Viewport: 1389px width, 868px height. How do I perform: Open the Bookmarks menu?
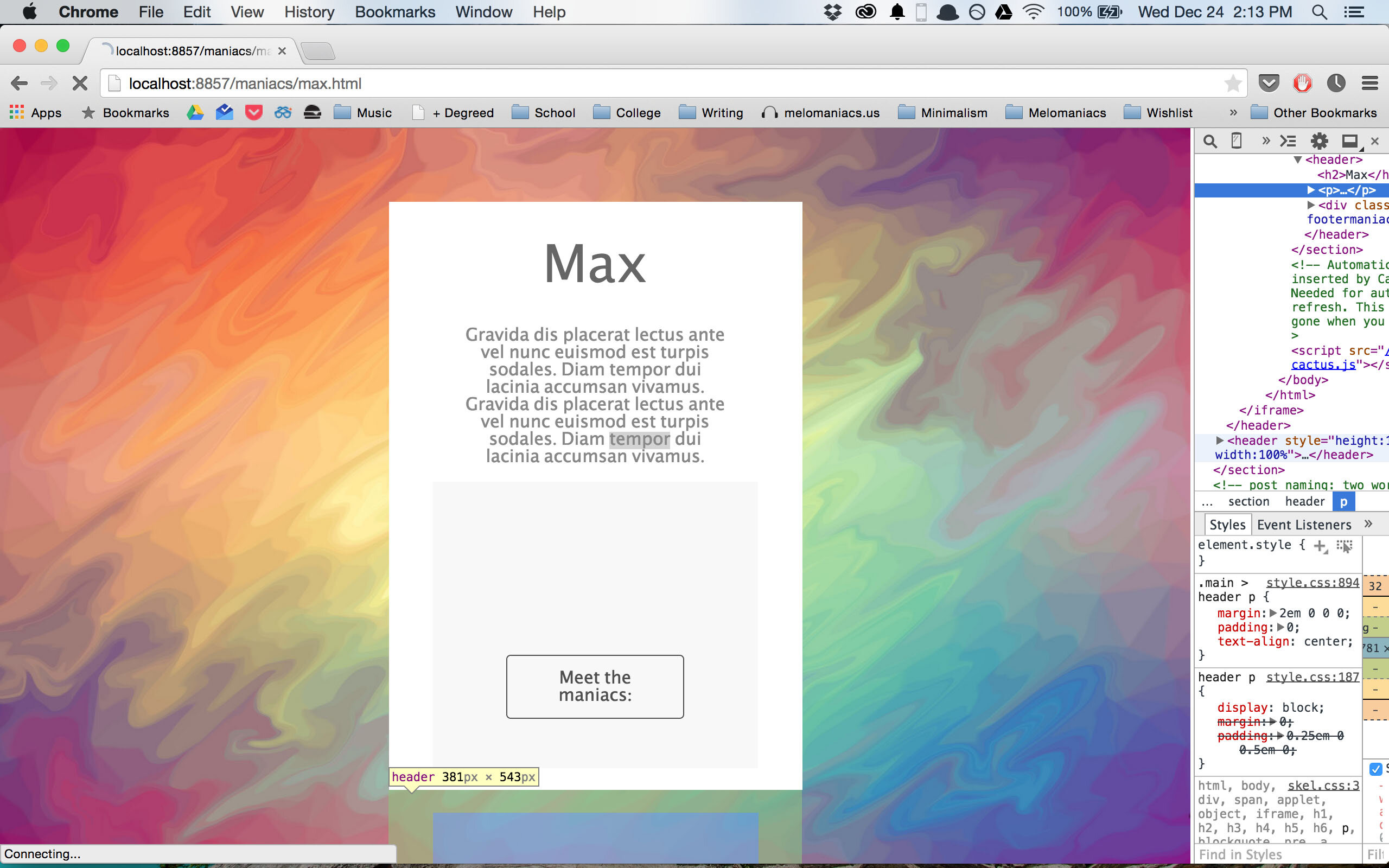point(395,12)
